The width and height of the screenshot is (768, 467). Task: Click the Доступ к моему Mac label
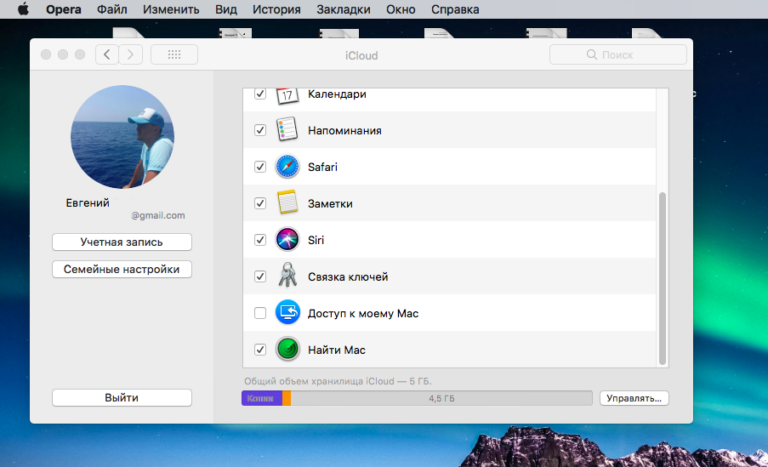(363, 313)
